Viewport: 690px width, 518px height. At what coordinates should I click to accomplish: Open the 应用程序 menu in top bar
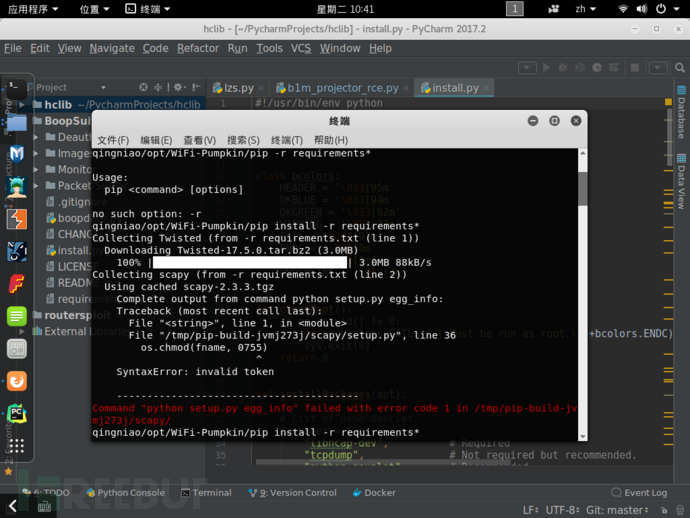(33, 9)
